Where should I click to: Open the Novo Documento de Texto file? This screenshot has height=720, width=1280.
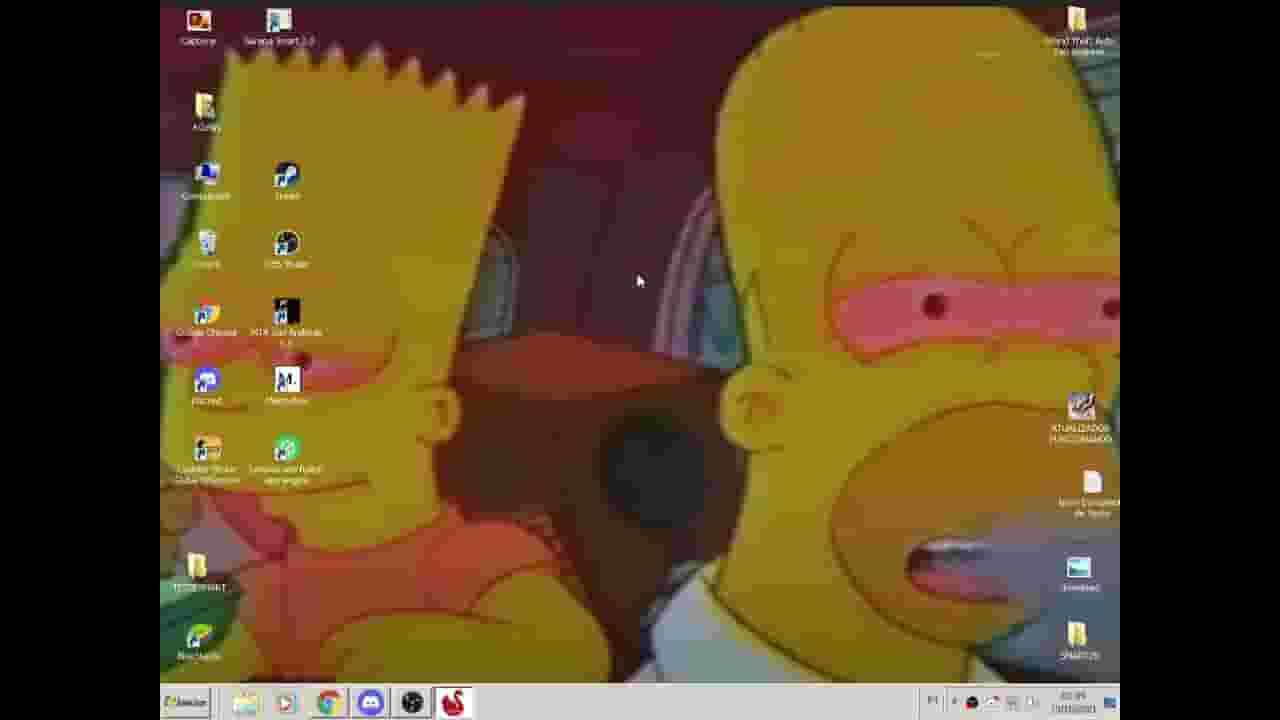coord(1091,494)
